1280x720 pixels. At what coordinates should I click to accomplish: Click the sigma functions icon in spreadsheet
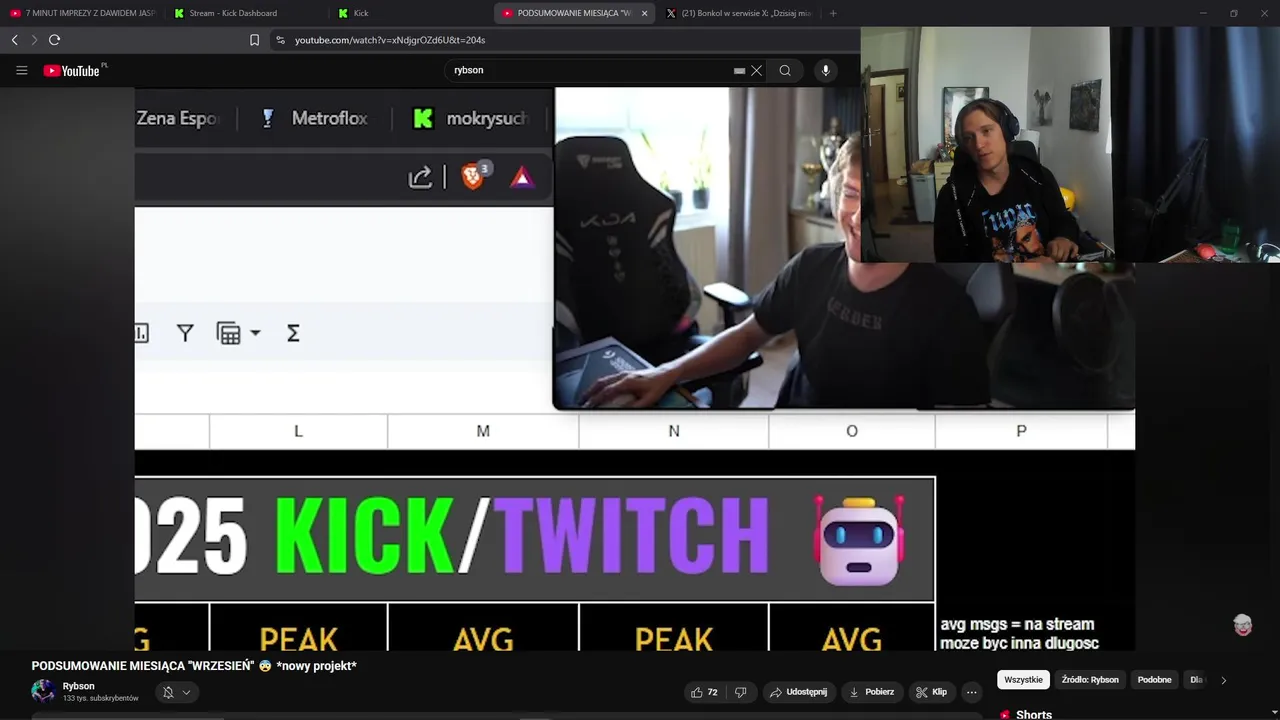(293, 333)
